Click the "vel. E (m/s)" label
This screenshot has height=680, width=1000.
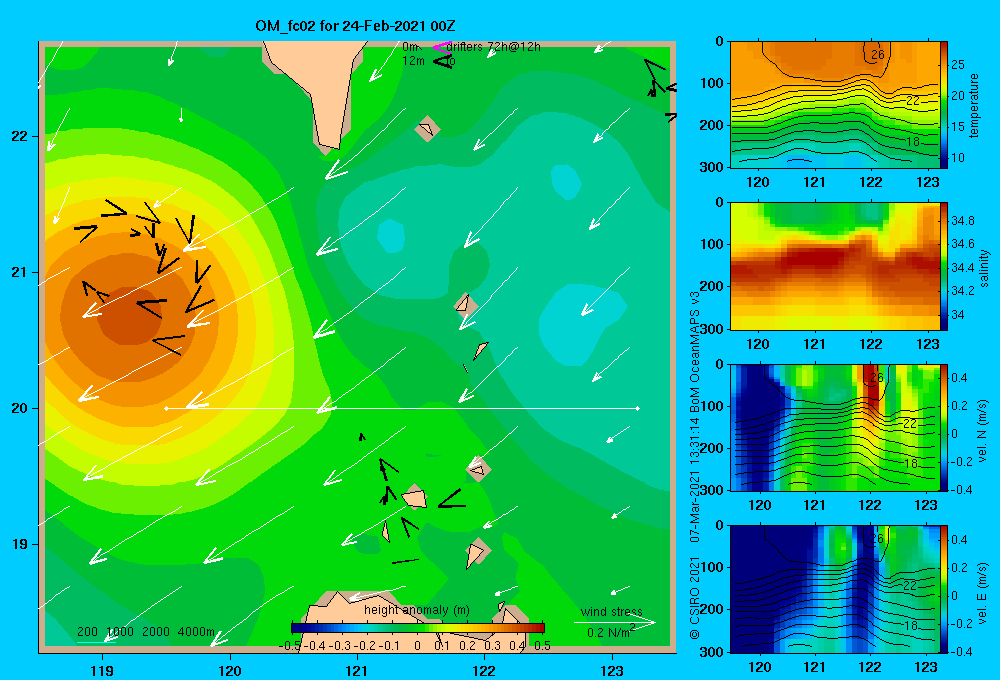pos(983,592)
